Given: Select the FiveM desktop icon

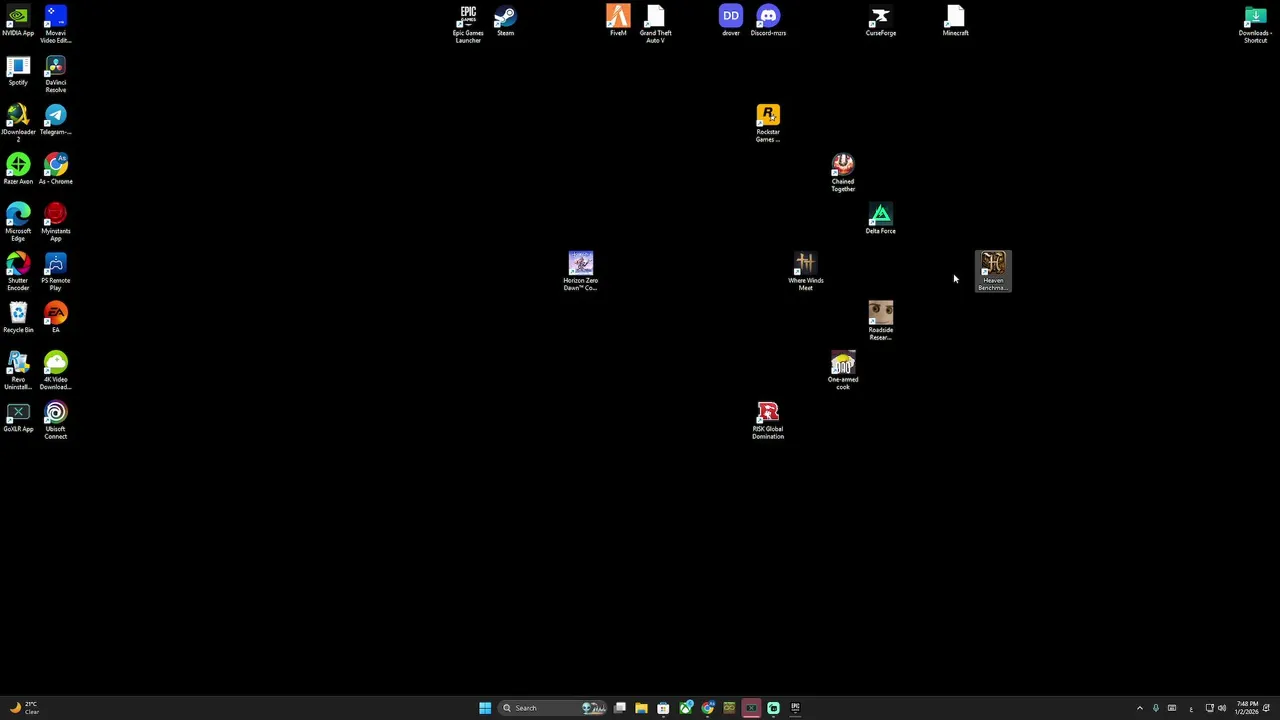Looking at the screenshot, I should tap(618, 21).
